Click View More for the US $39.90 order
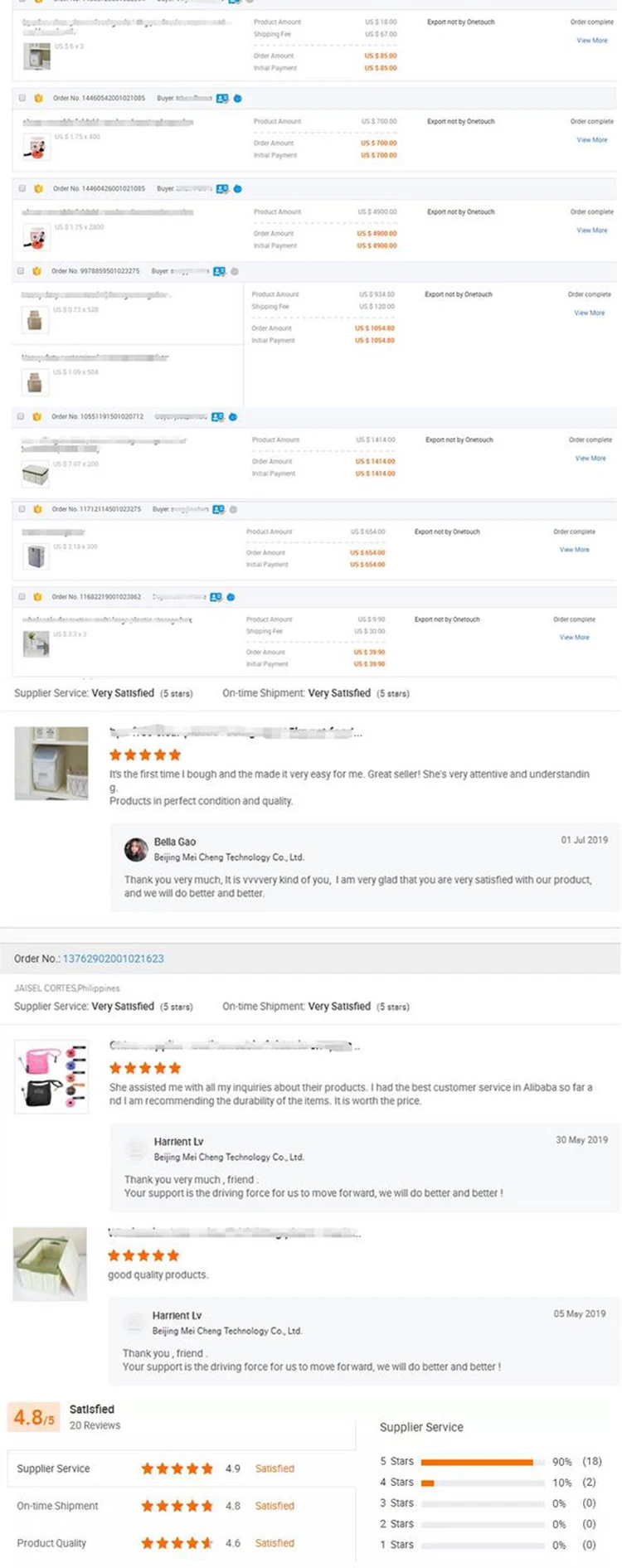622x1568 pixels. [574, 638]
